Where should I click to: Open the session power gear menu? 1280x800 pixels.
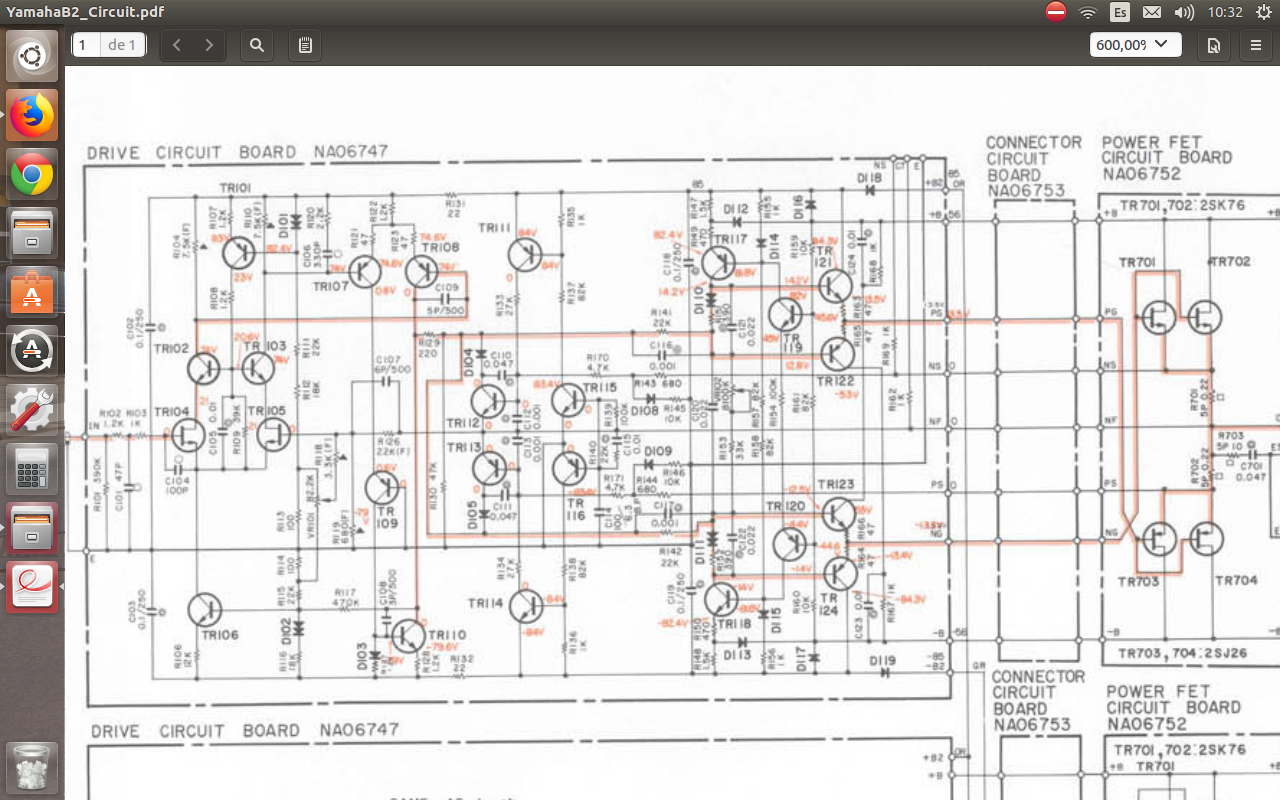click(x=1262, y=12)
